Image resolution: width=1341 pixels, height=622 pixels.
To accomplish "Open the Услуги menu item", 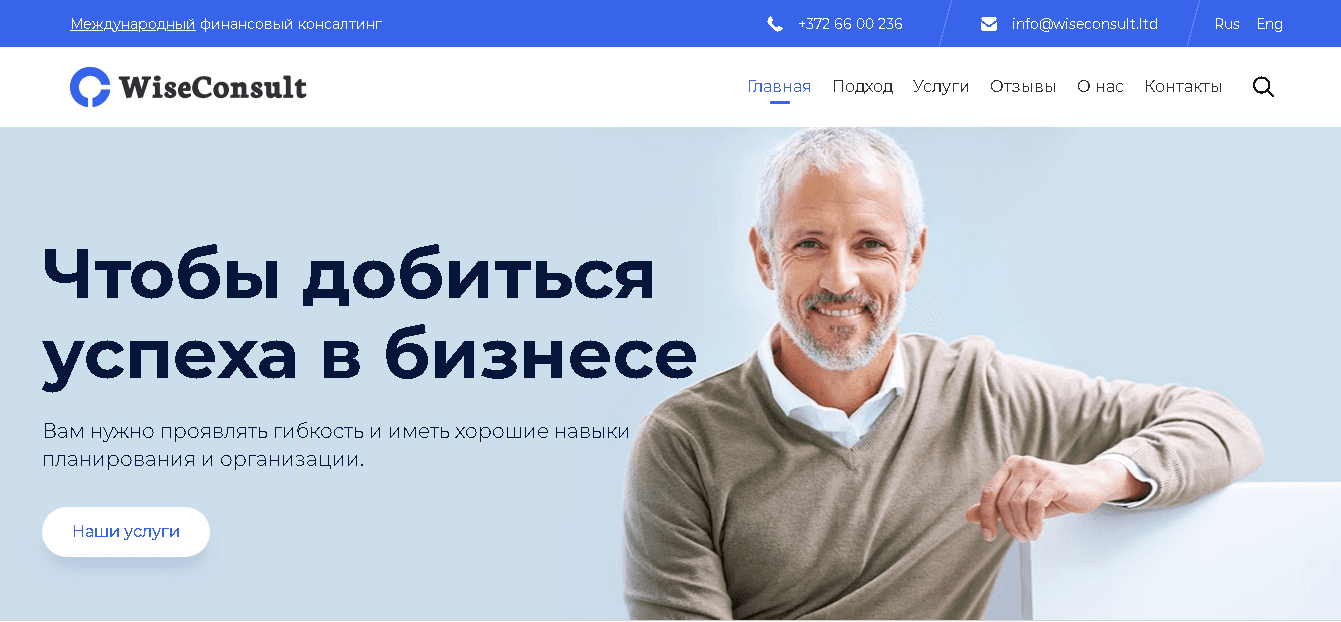I will [941, 87].
